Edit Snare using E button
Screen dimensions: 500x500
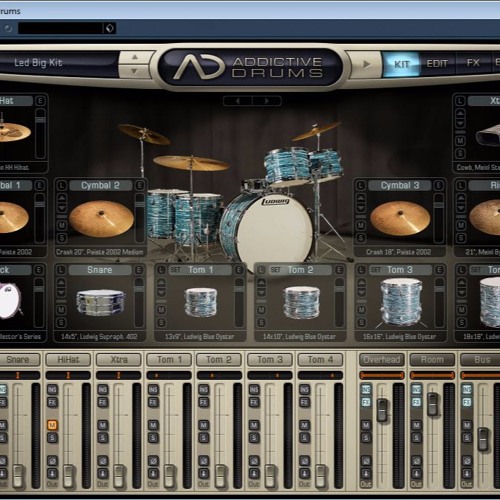tap(139, 270)
